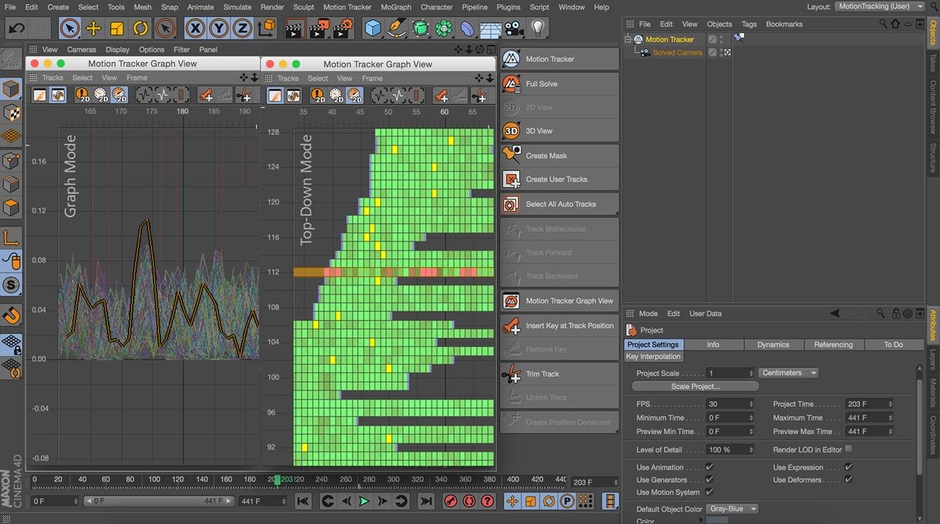Uncheck Use Animation option
Image resolution: width=940 pixels, height=524 pixels.
point(709,467)
